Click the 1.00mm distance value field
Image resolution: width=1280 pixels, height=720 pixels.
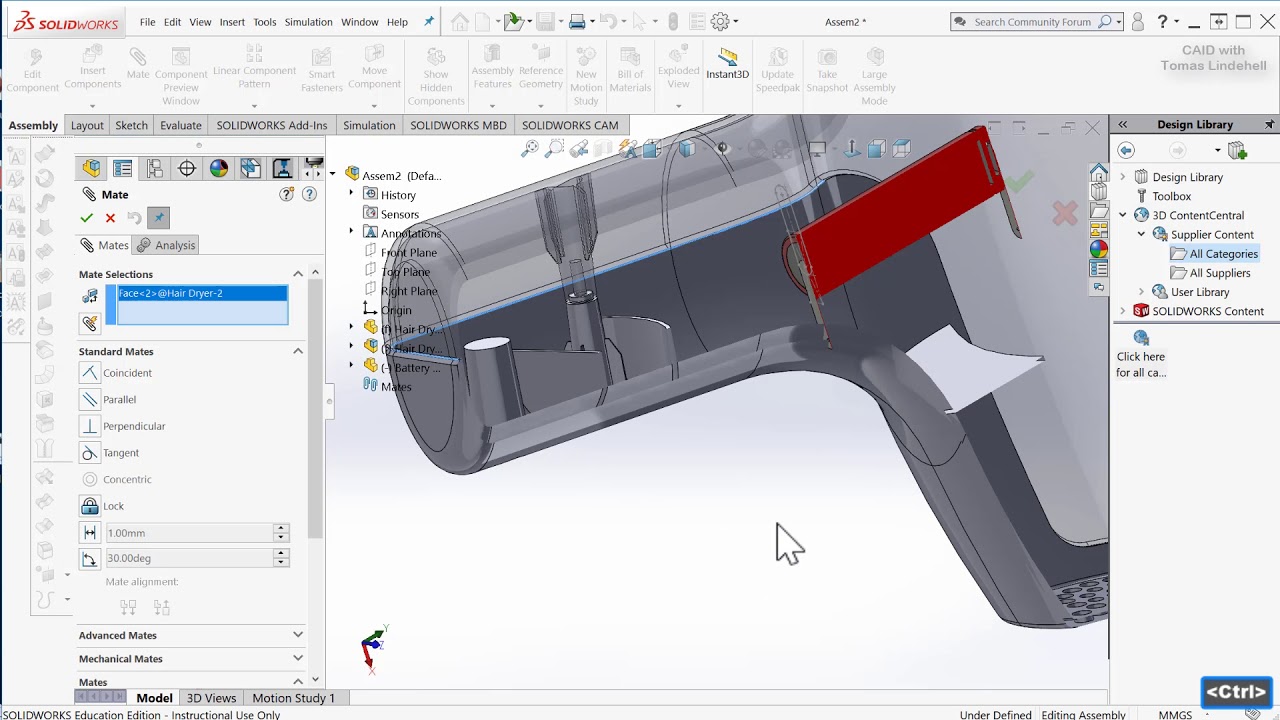[189, 533]
